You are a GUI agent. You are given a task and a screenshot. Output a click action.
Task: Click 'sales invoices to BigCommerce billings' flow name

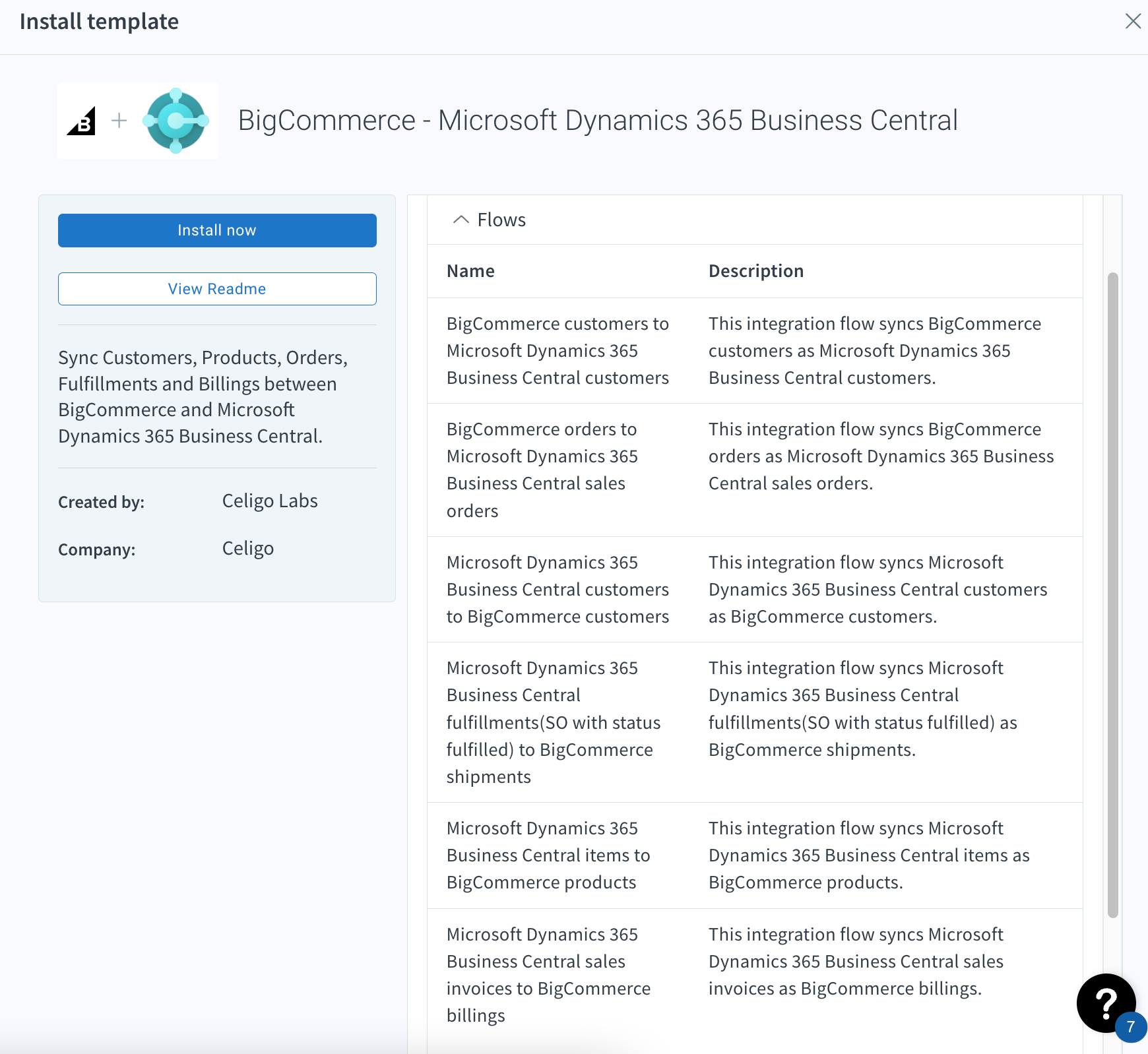tap(549, 975)
